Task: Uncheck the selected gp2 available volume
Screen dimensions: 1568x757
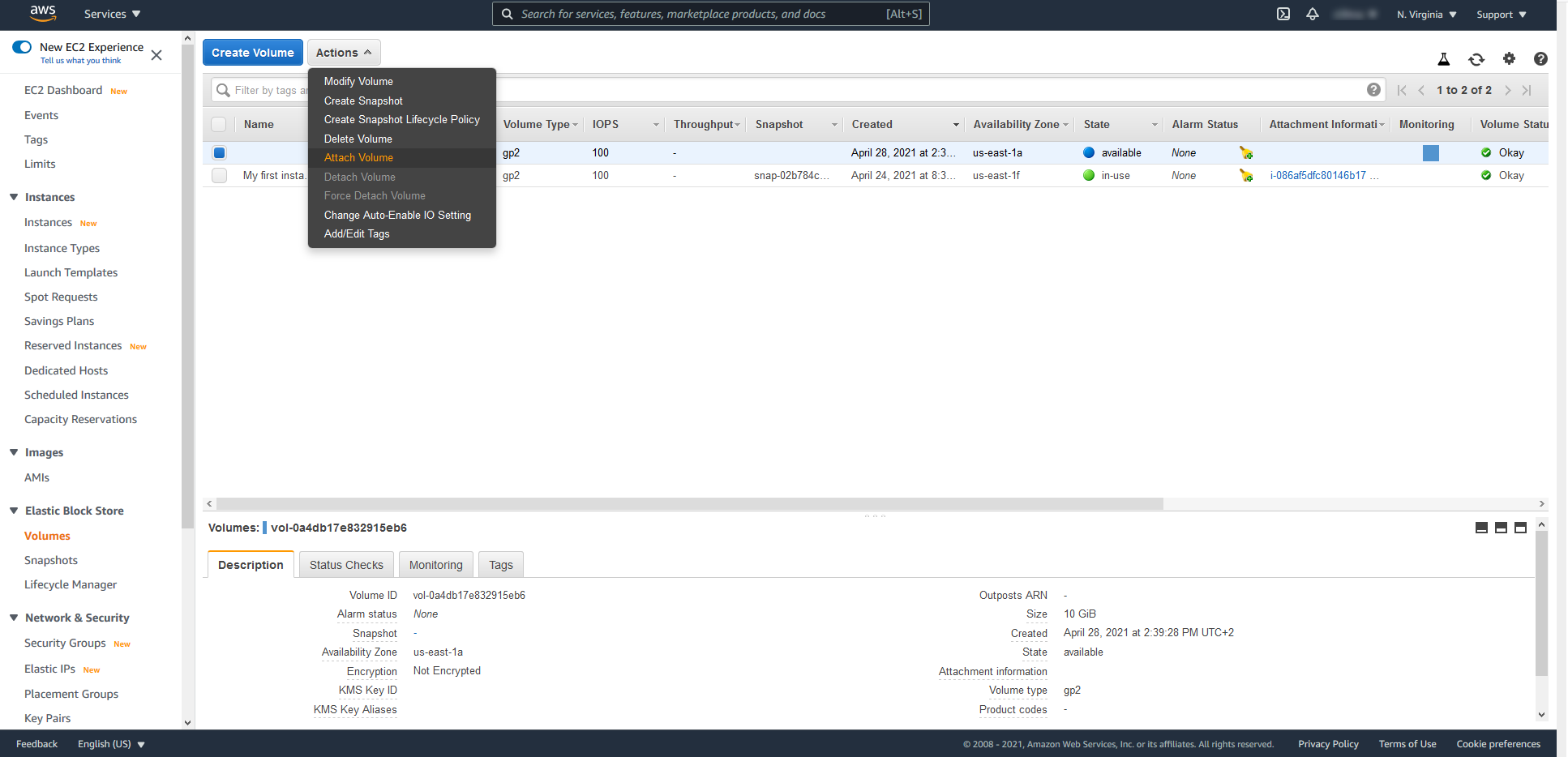Action: (x=219, y=152)
